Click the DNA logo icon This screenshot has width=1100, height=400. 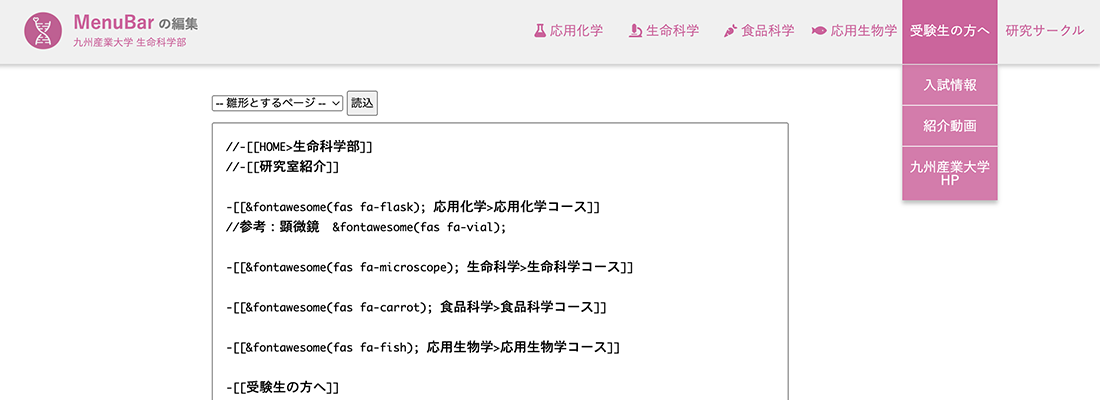43,31
